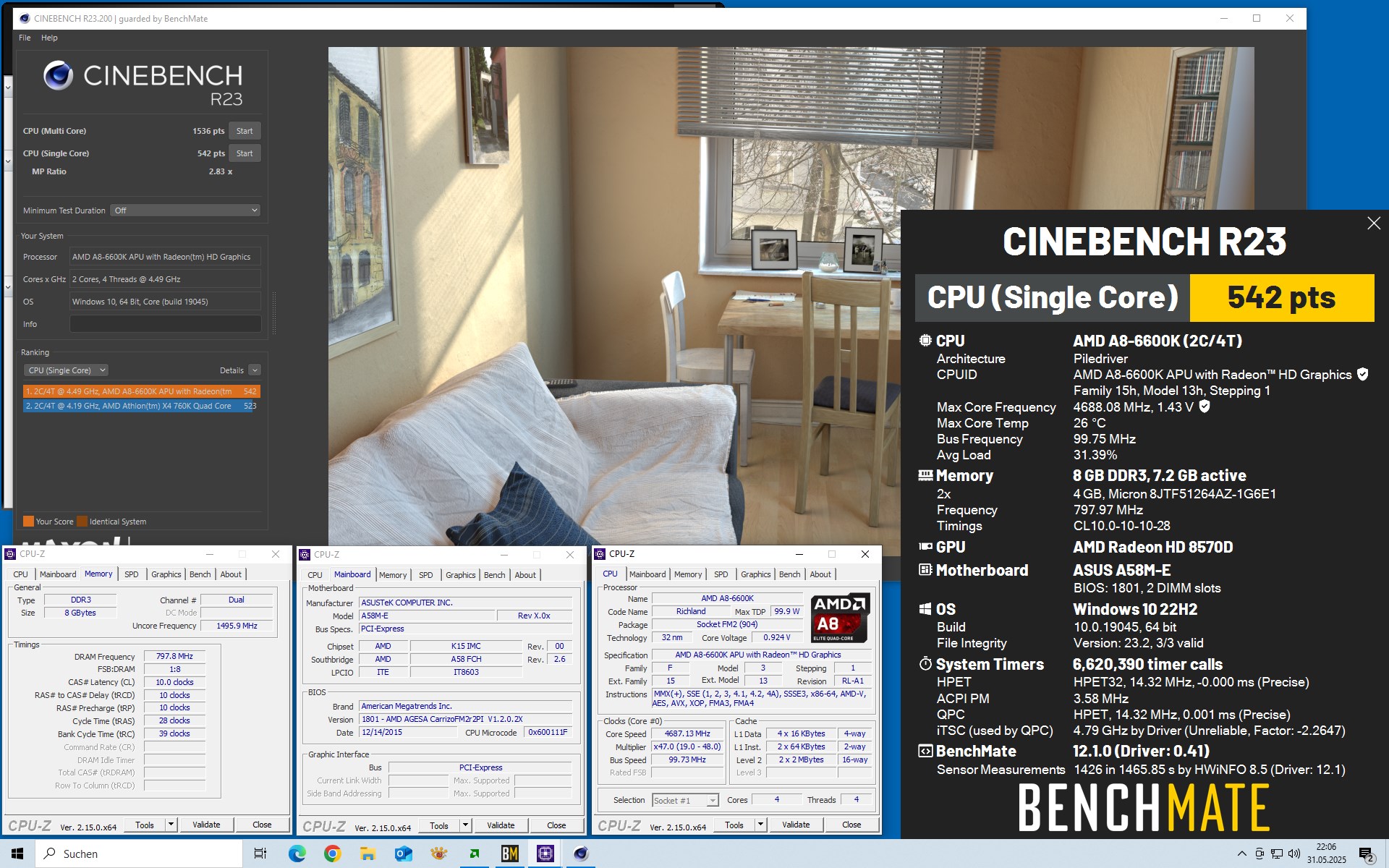Click the CPU chip icon in BenchMate panel
Image resolution: width=1389 pixels, height=868 pixels.
(925, 340)
